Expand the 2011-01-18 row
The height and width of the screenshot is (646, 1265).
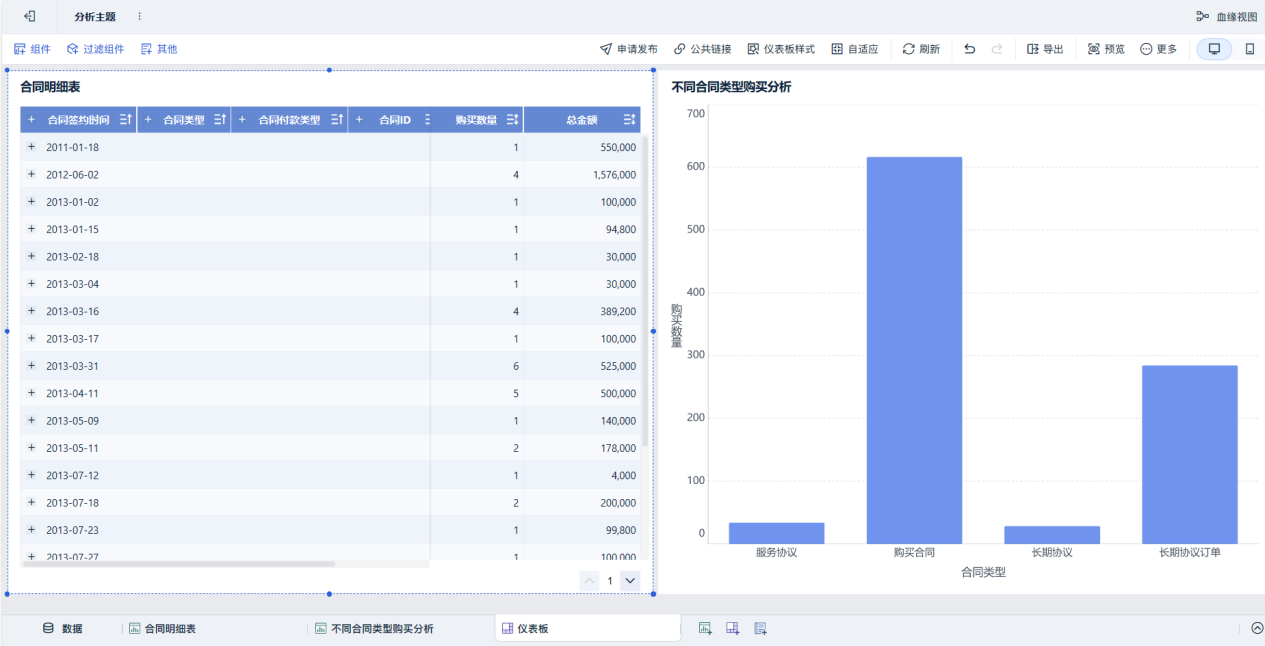coord(31,147)
